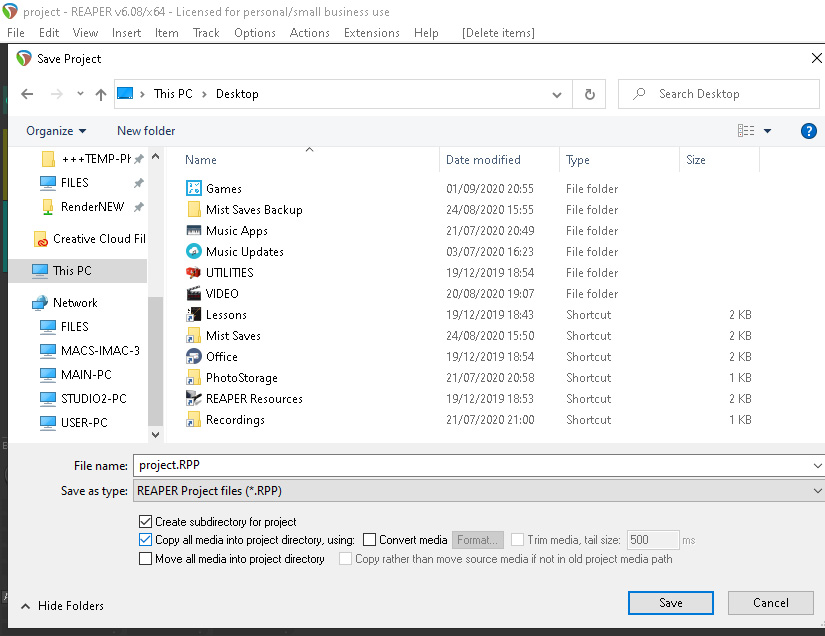Open the Organize dropdown
This screenshot has width=825, height=636.
pos(56,131)
